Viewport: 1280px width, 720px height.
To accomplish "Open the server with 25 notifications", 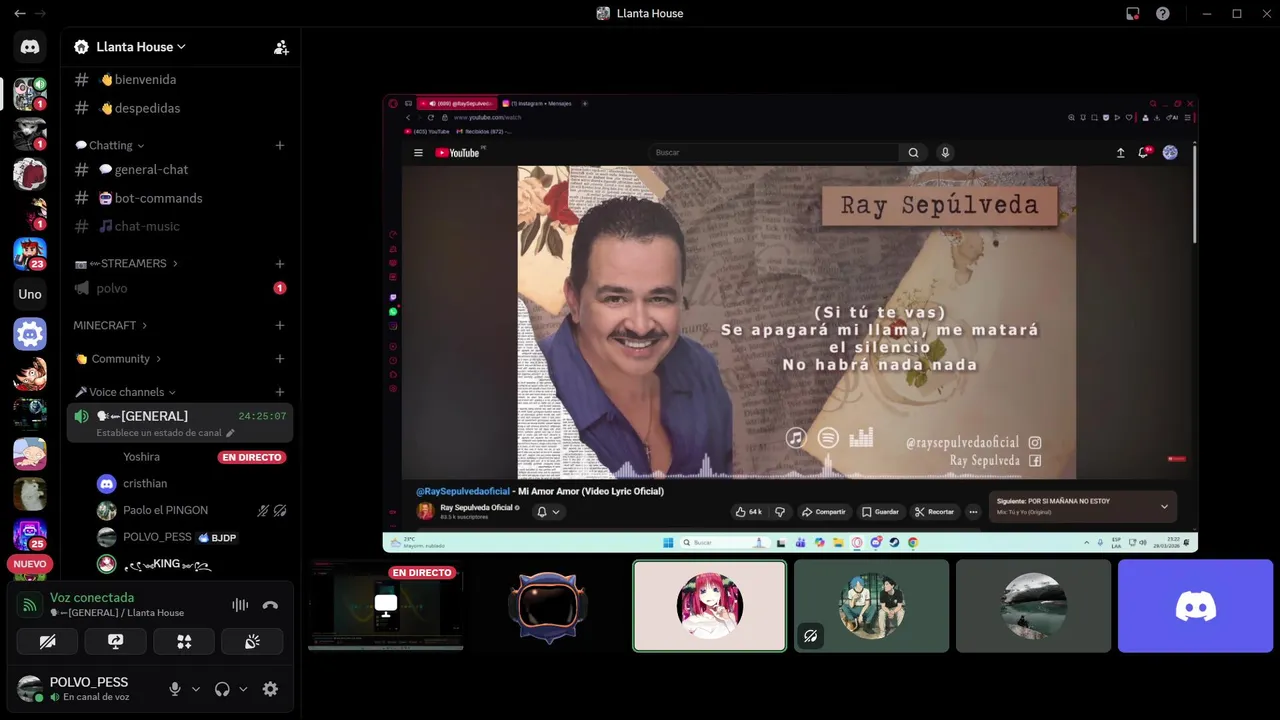I will (30, 534).
